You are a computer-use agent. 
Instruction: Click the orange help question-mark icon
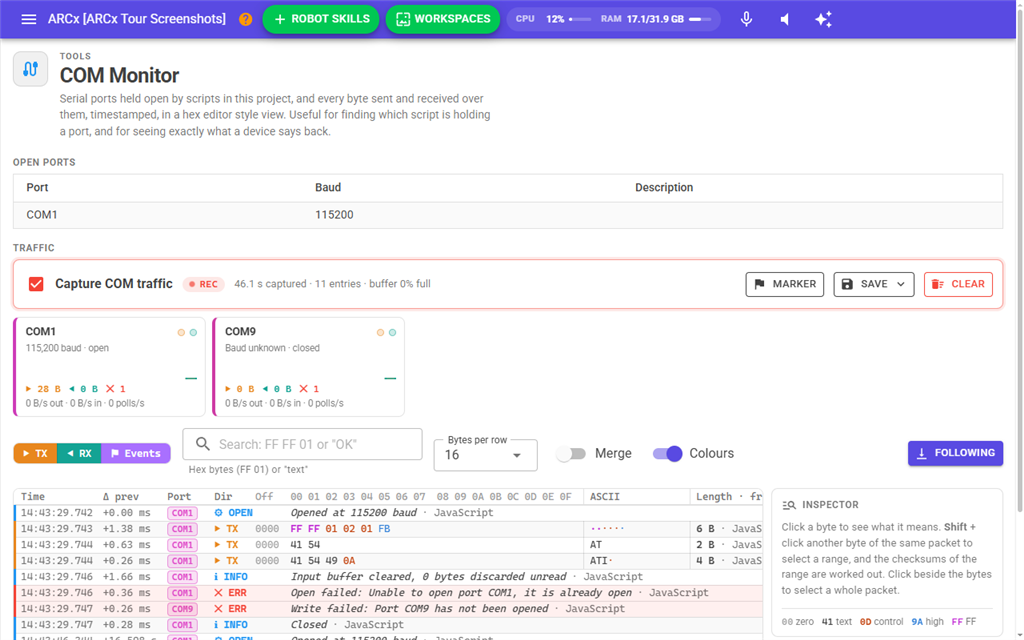pyautogui.click(x=246, y=19)
